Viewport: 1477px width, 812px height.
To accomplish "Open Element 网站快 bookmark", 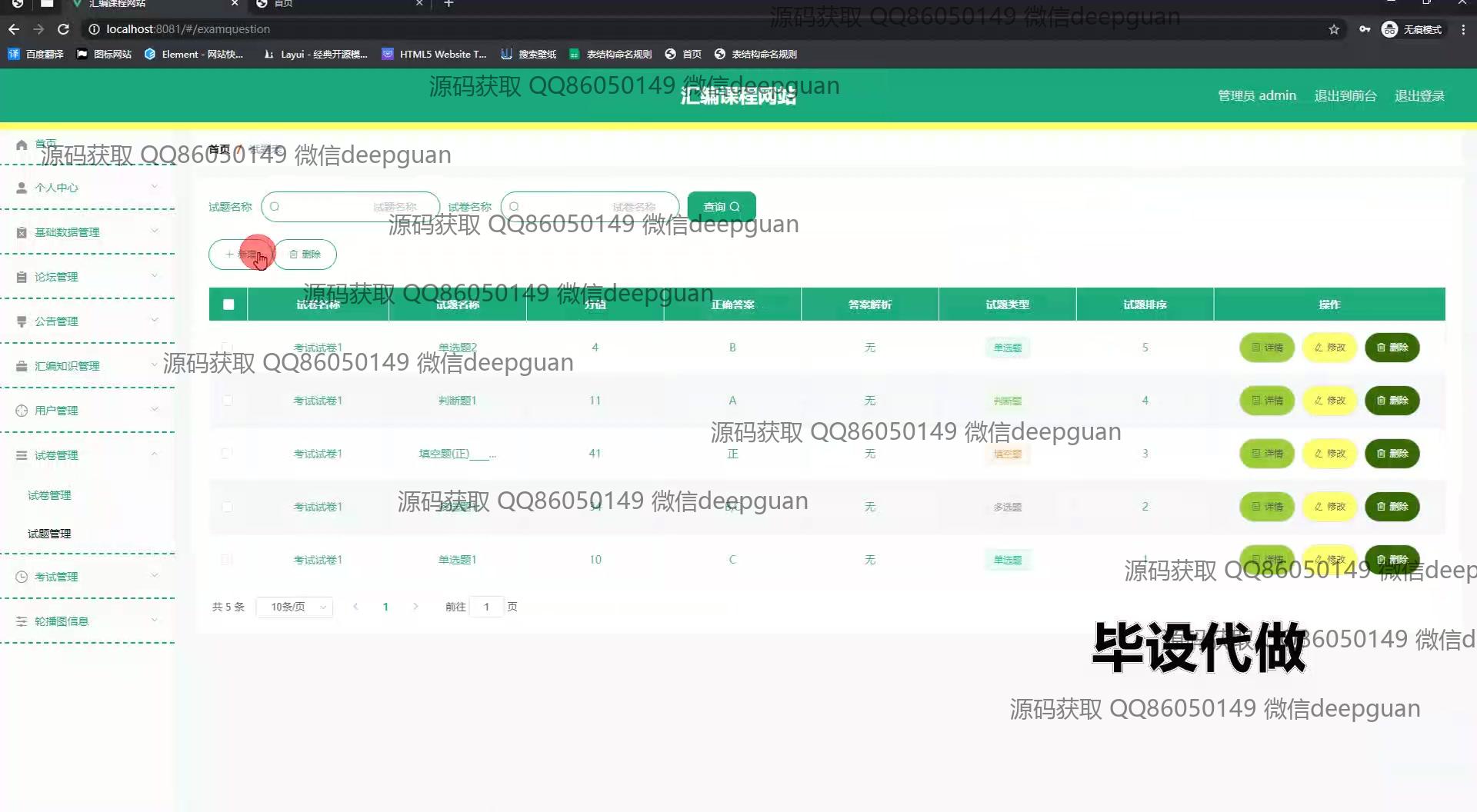I will pos(194,54).
